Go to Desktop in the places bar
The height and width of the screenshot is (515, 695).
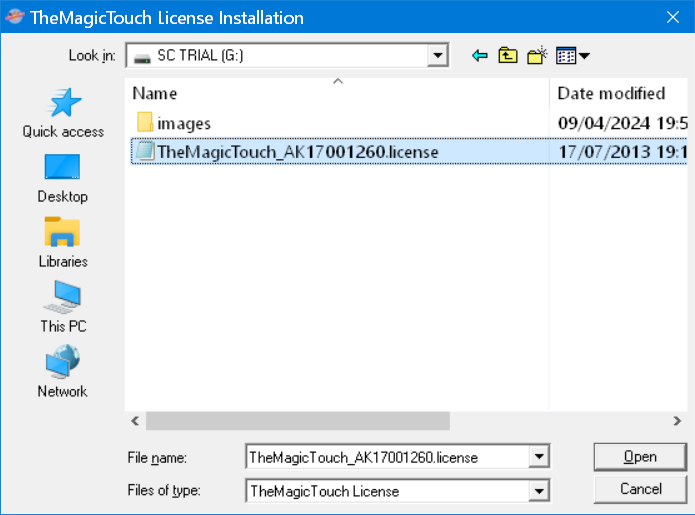[62, 178]
